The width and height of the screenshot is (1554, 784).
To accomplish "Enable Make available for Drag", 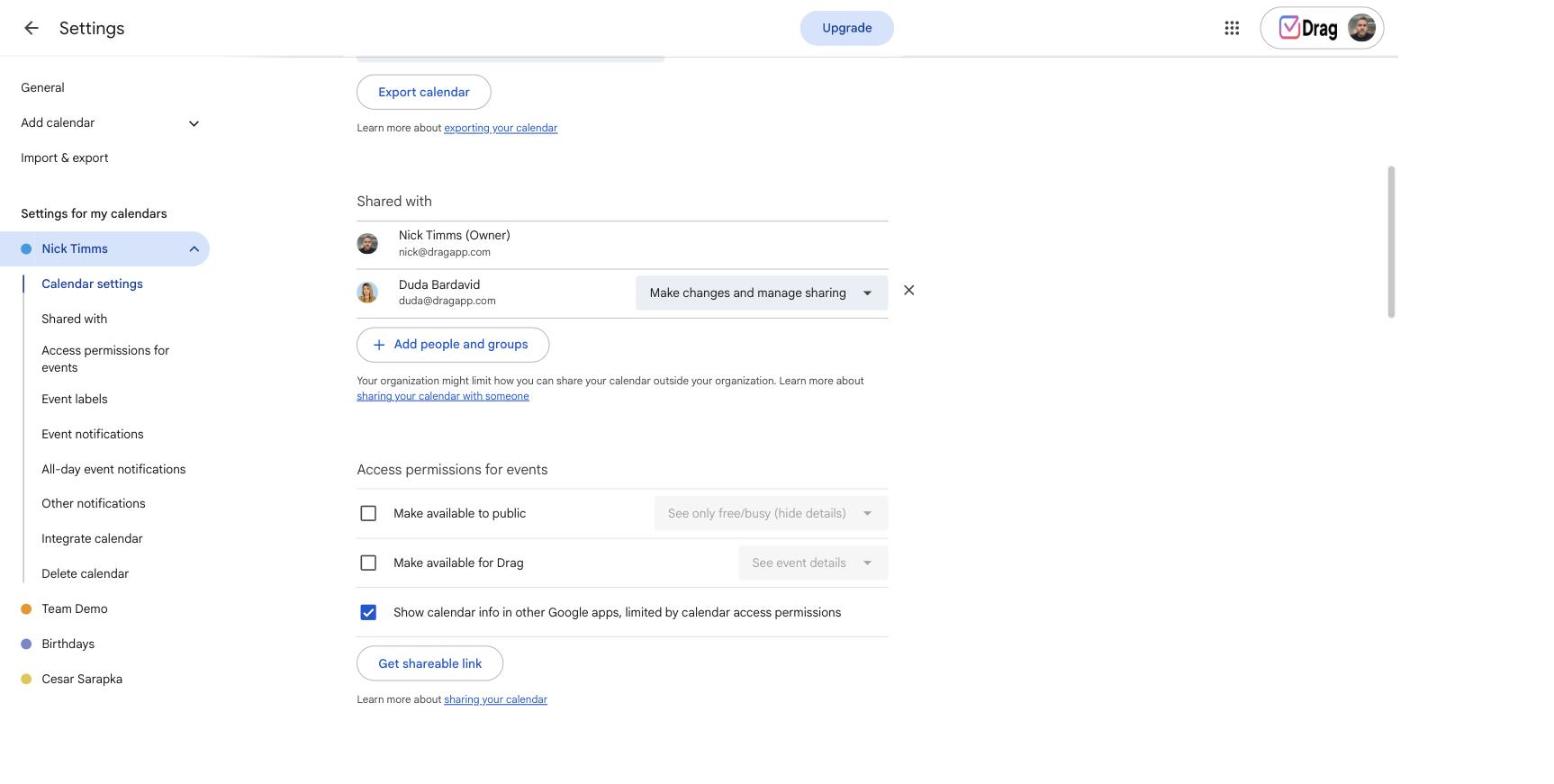I will (x=368, y=563).
